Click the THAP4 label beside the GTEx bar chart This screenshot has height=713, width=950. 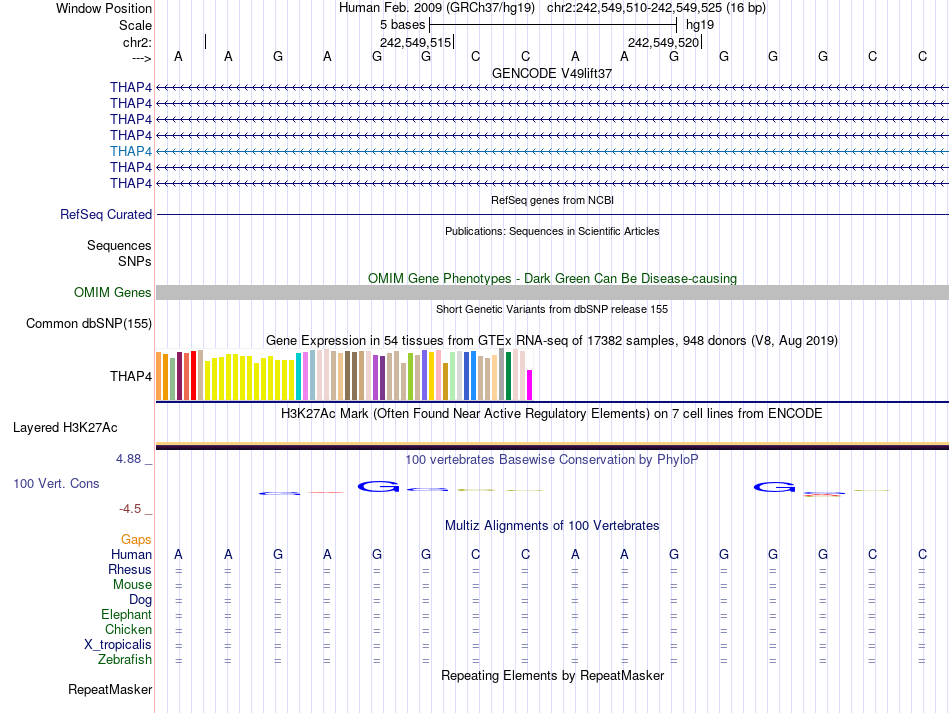coord(131,376)
